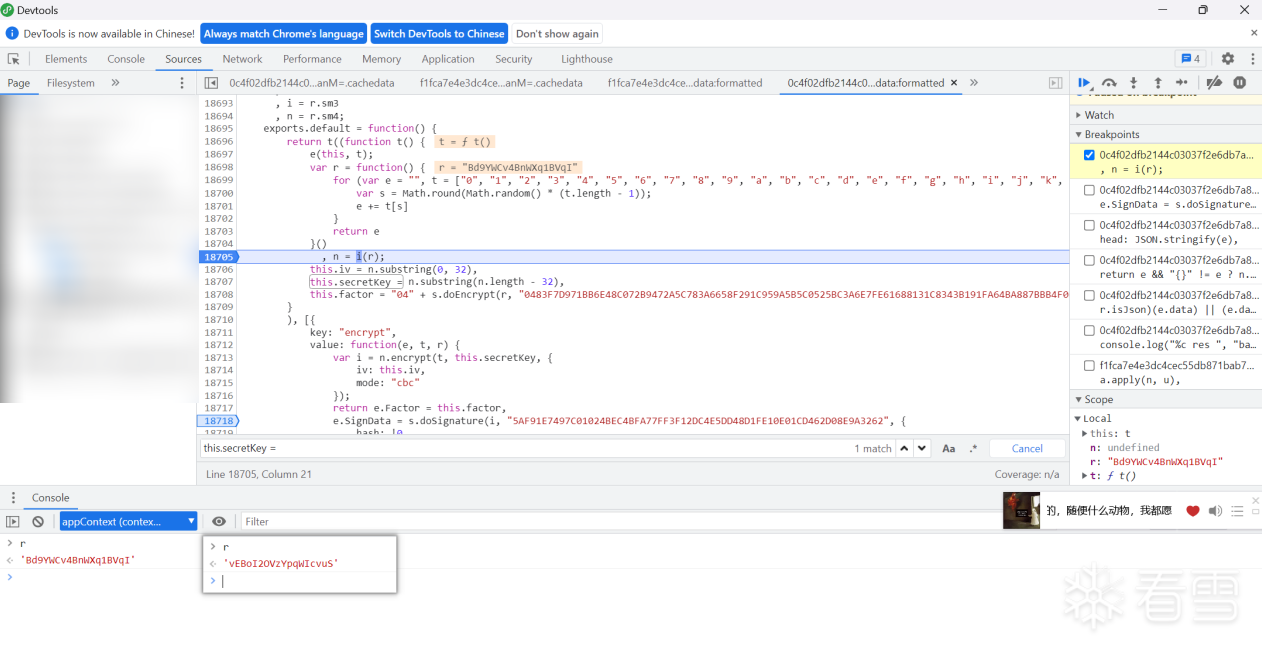The width and height of the screenshot is (1262, 655).
Task: Open the console drawer kebab menu
Action: 13,498
